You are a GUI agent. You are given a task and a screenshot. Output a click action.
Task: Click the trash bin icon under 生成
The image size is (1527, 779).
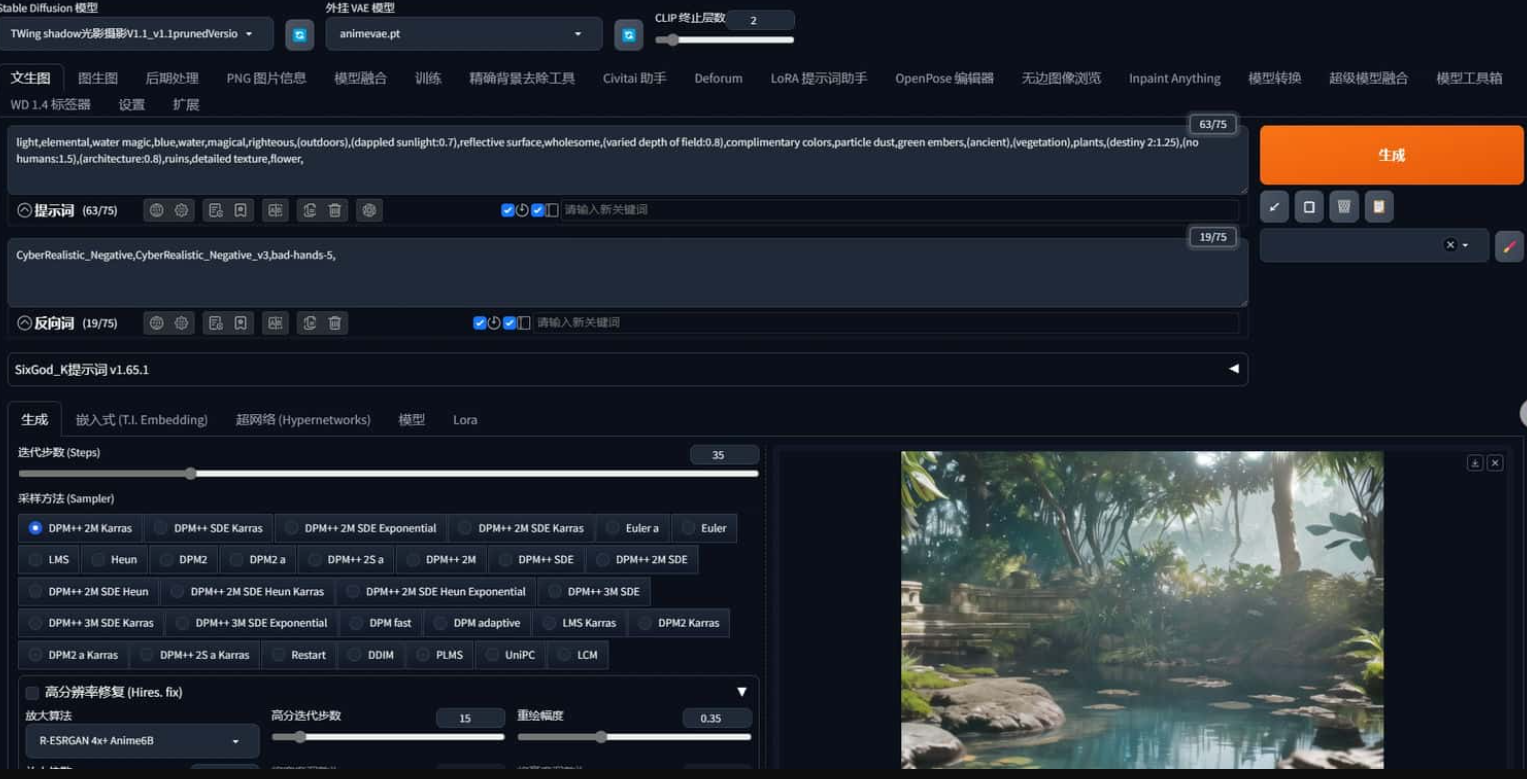(x=1344, y=207)
